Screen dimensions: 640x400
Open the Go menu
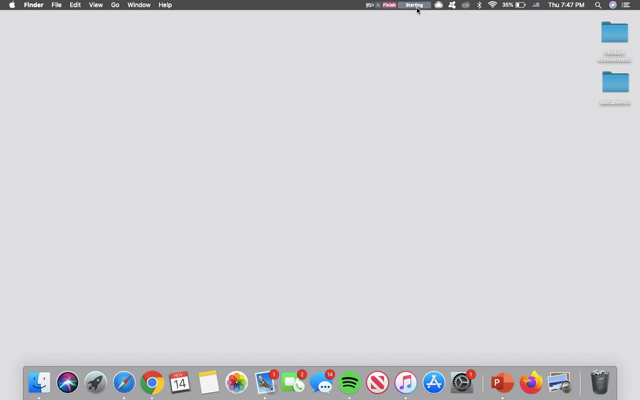115,5
